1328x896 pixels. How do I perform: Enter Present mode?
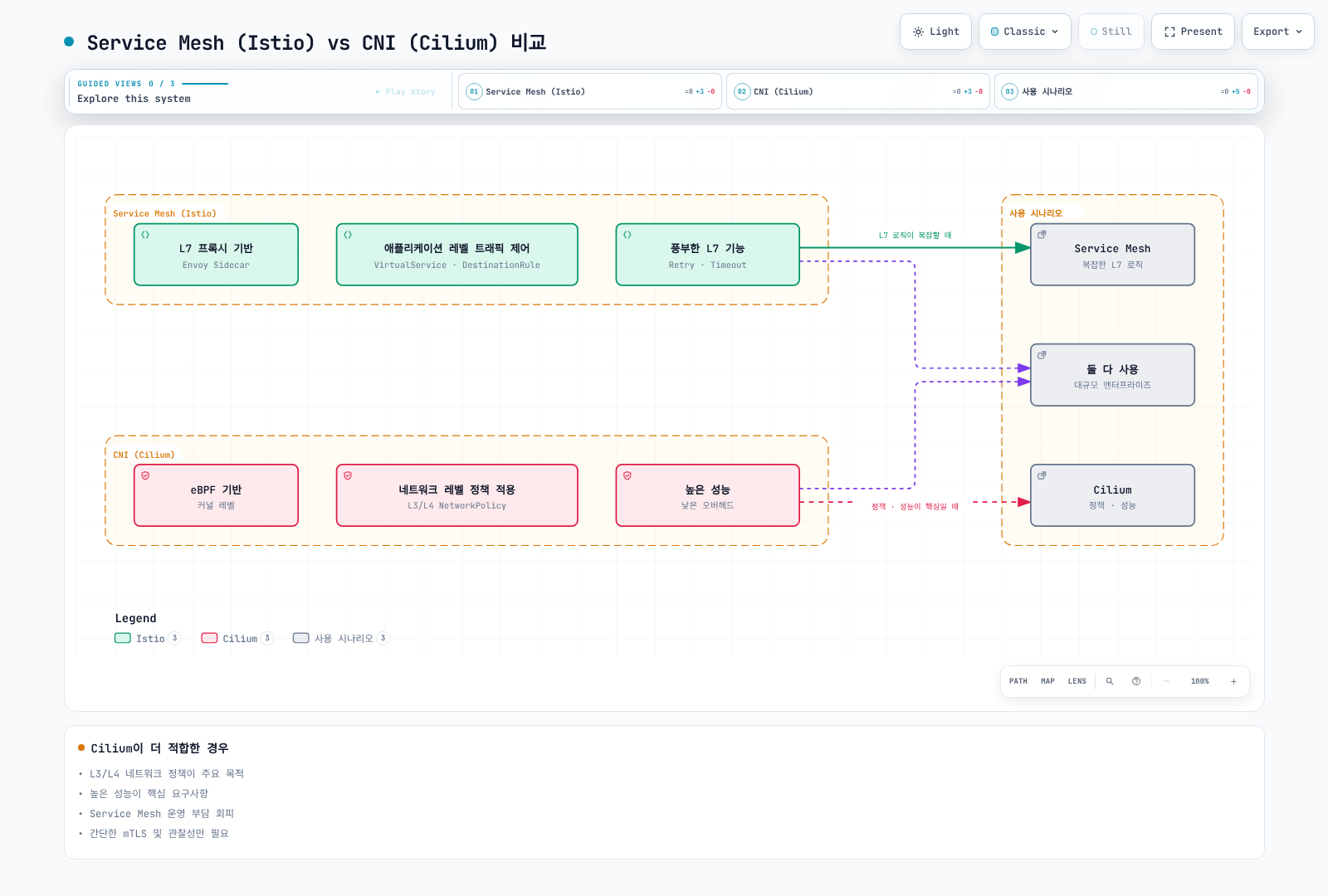1193,32
